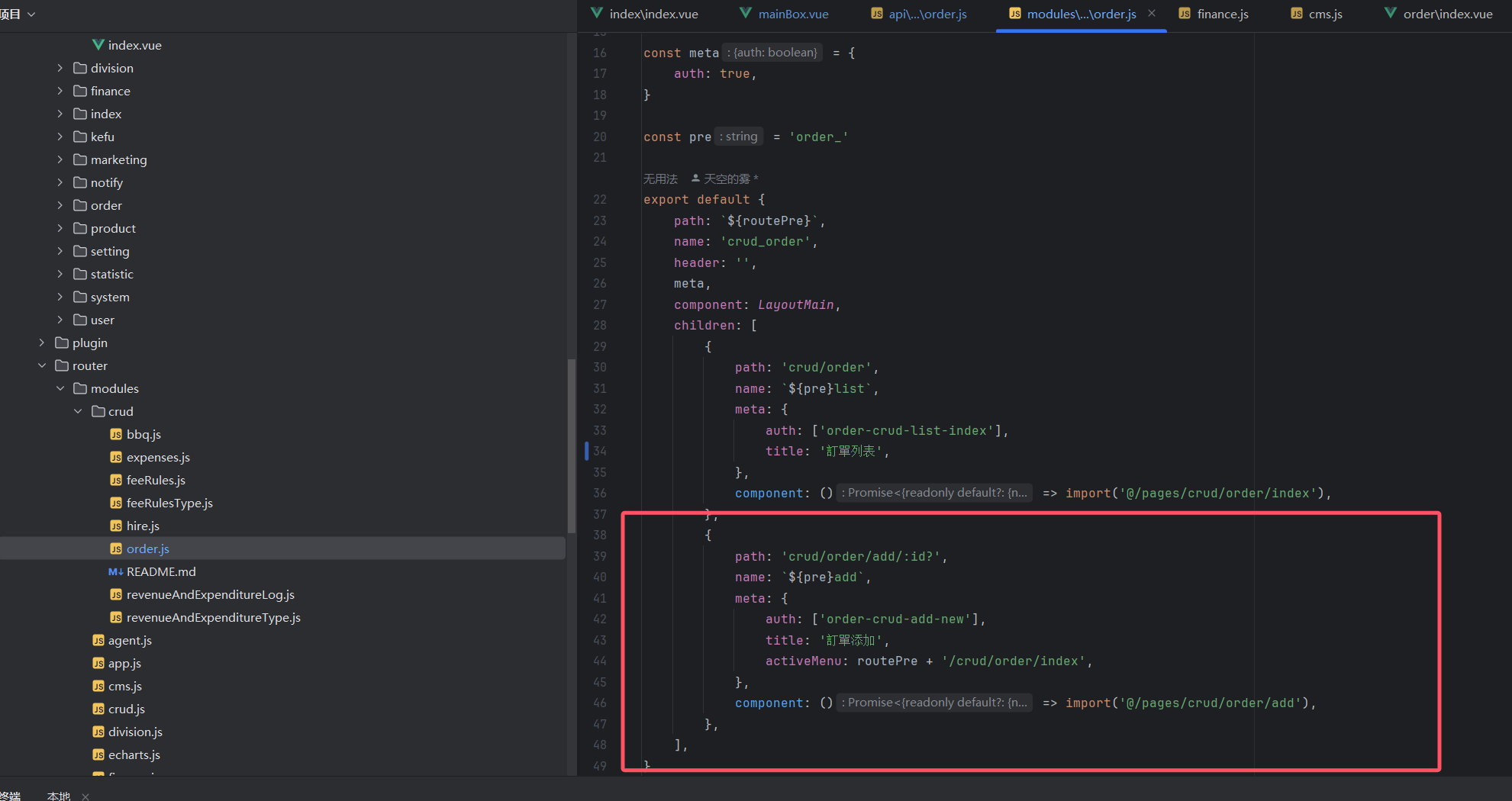Expand the division folder chevron
The width and height of the screenshot is (1512, 801).
pos(60,68)
